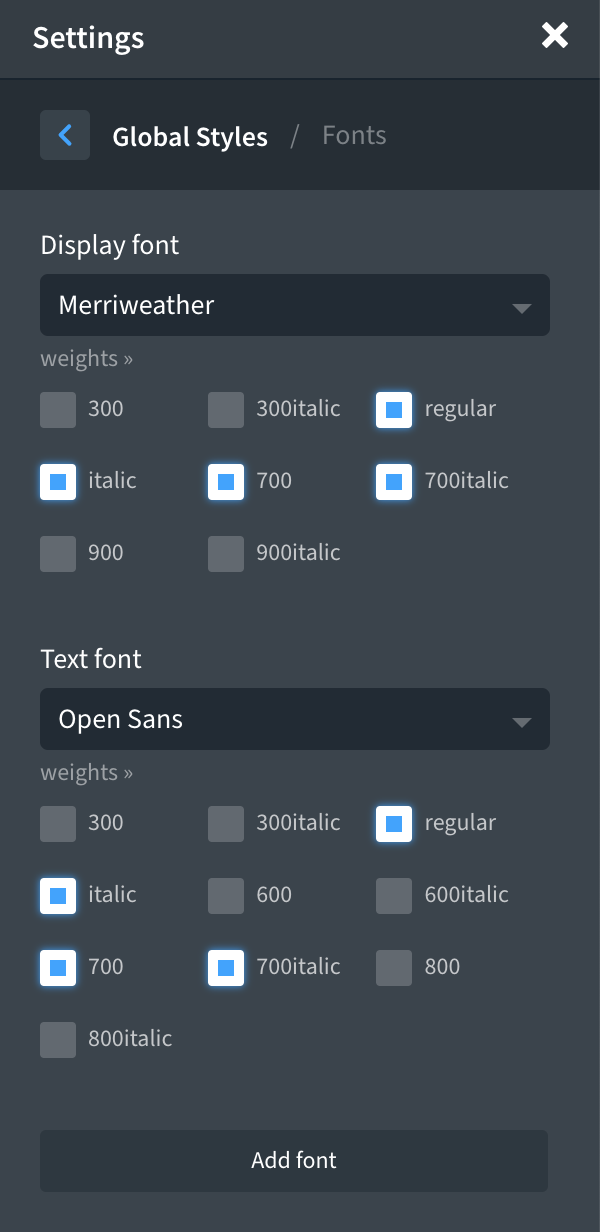Uncheck italic under Display font weights
The height and width of the screenshot is (1232, 600).
tap(57, 481)
